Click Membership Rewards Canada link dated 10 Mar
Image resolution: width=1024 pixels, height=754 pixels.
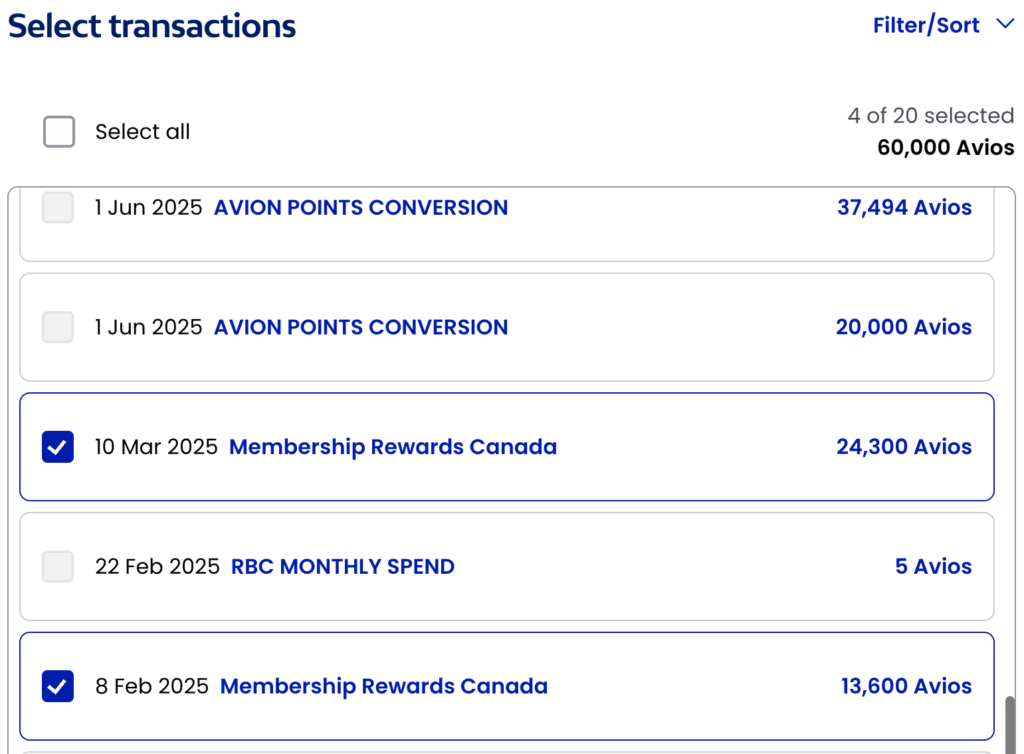(x=393, y=447)
